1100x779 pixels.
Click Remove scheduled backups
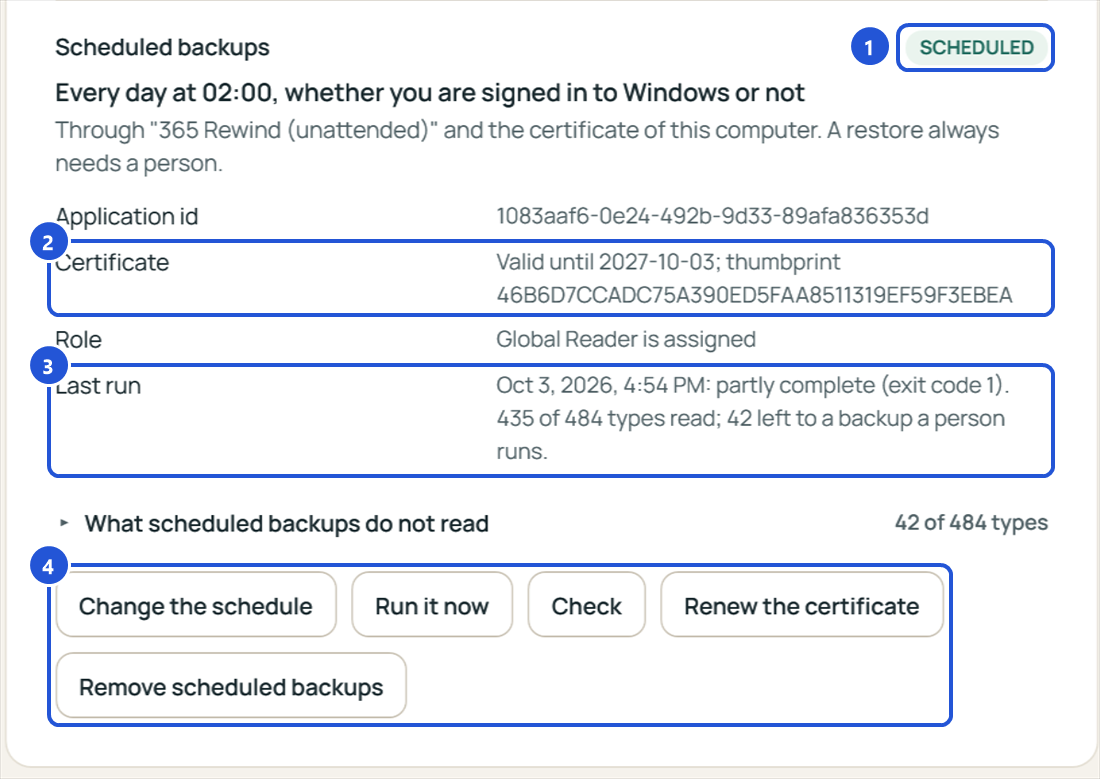(x=231, y=686)
